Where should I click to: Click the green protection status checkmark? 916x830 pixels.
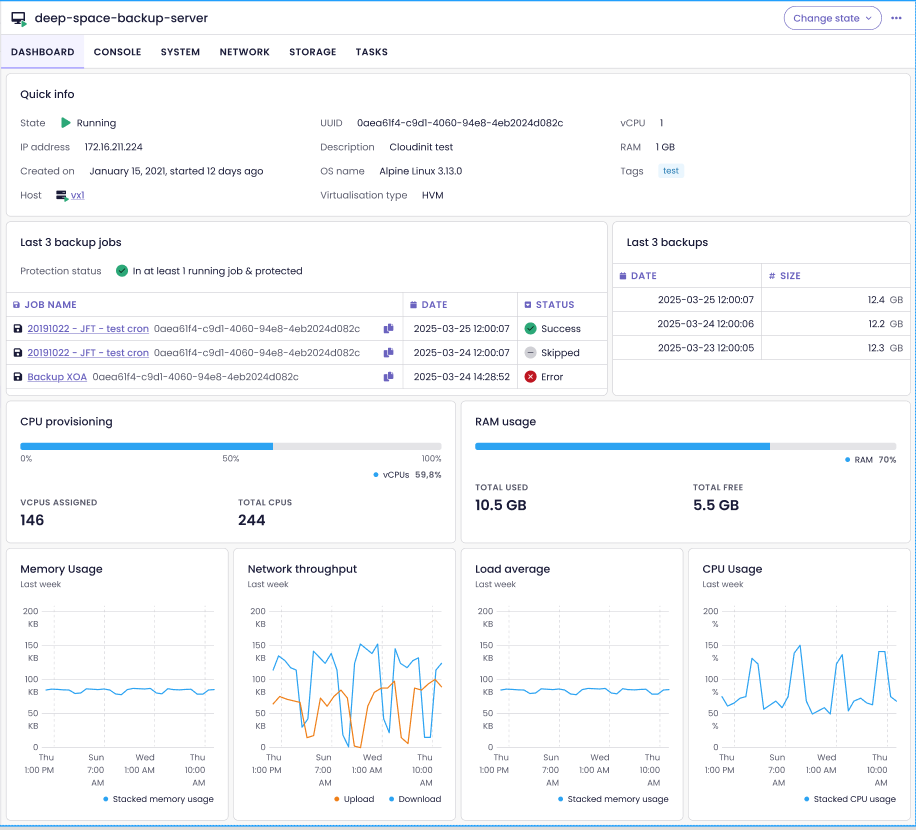122,271
